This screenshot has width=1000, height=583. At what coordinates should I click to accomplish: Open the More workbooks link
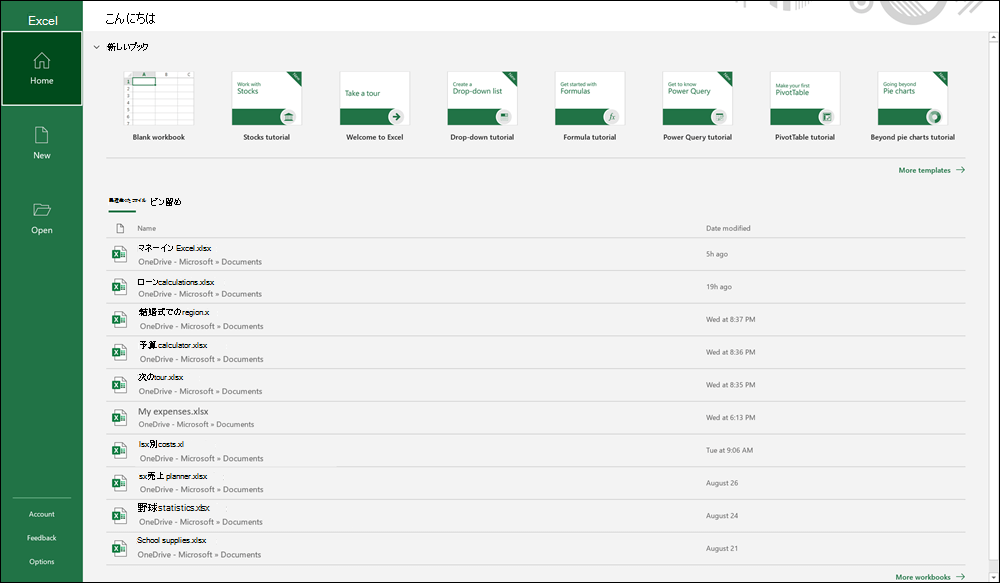pyautogui.click(x=929, y=577)
